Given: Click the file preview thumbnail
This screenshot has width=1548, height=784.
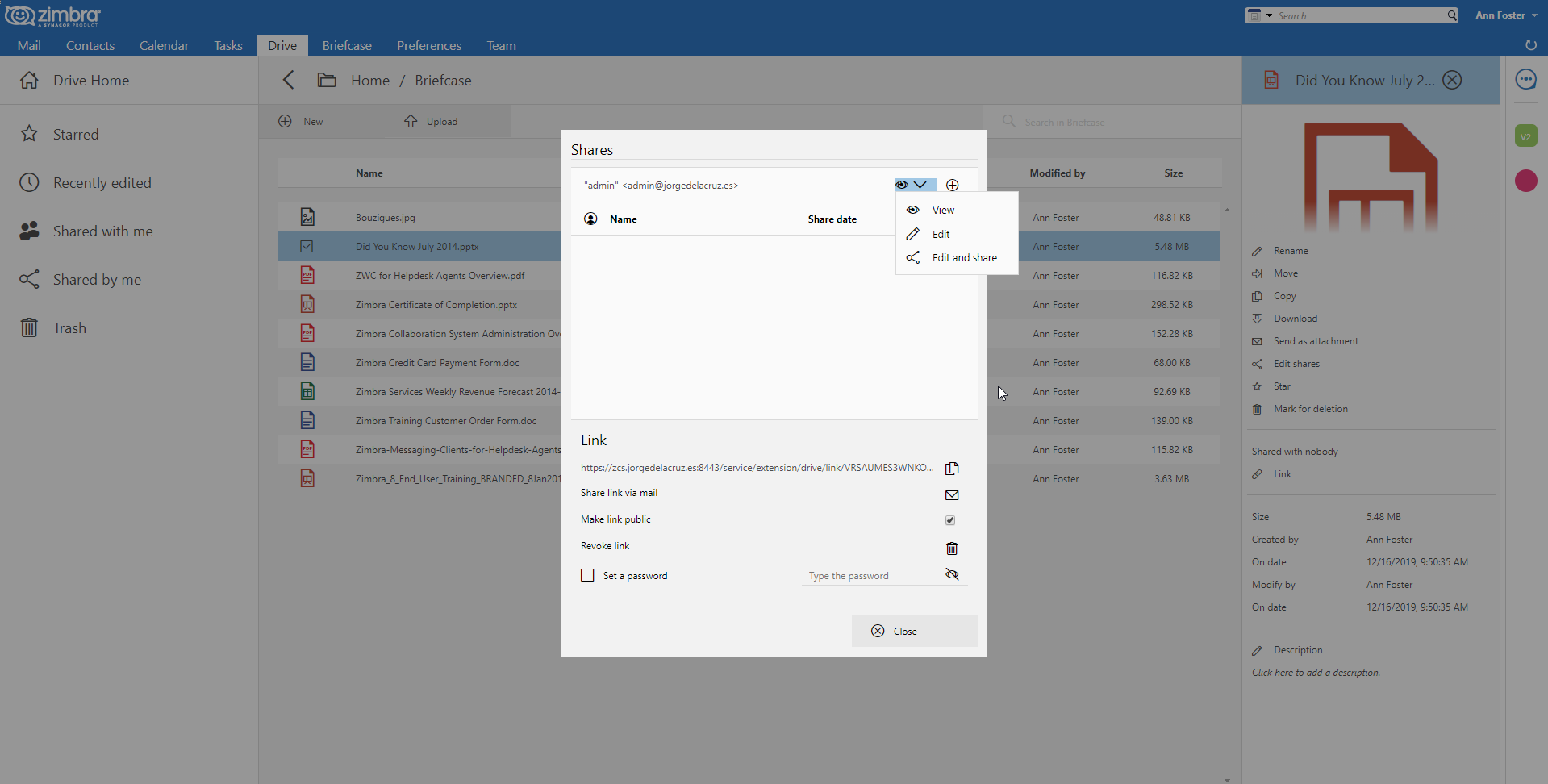Looking at the screenshot, I should pos(1371,177).
